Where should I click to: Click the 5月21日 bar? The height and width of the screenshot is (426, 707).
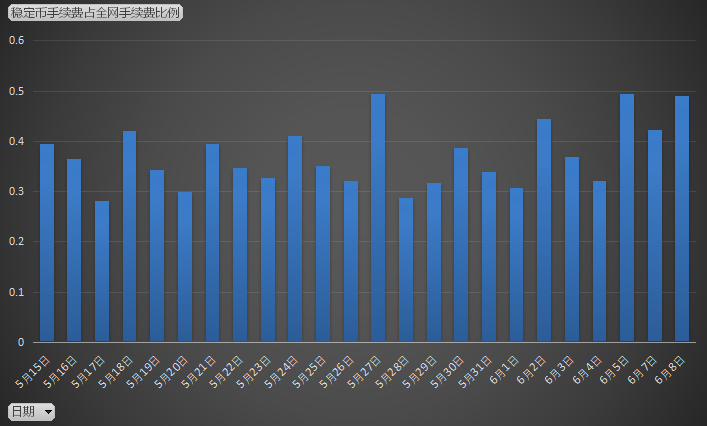[212, 243]
